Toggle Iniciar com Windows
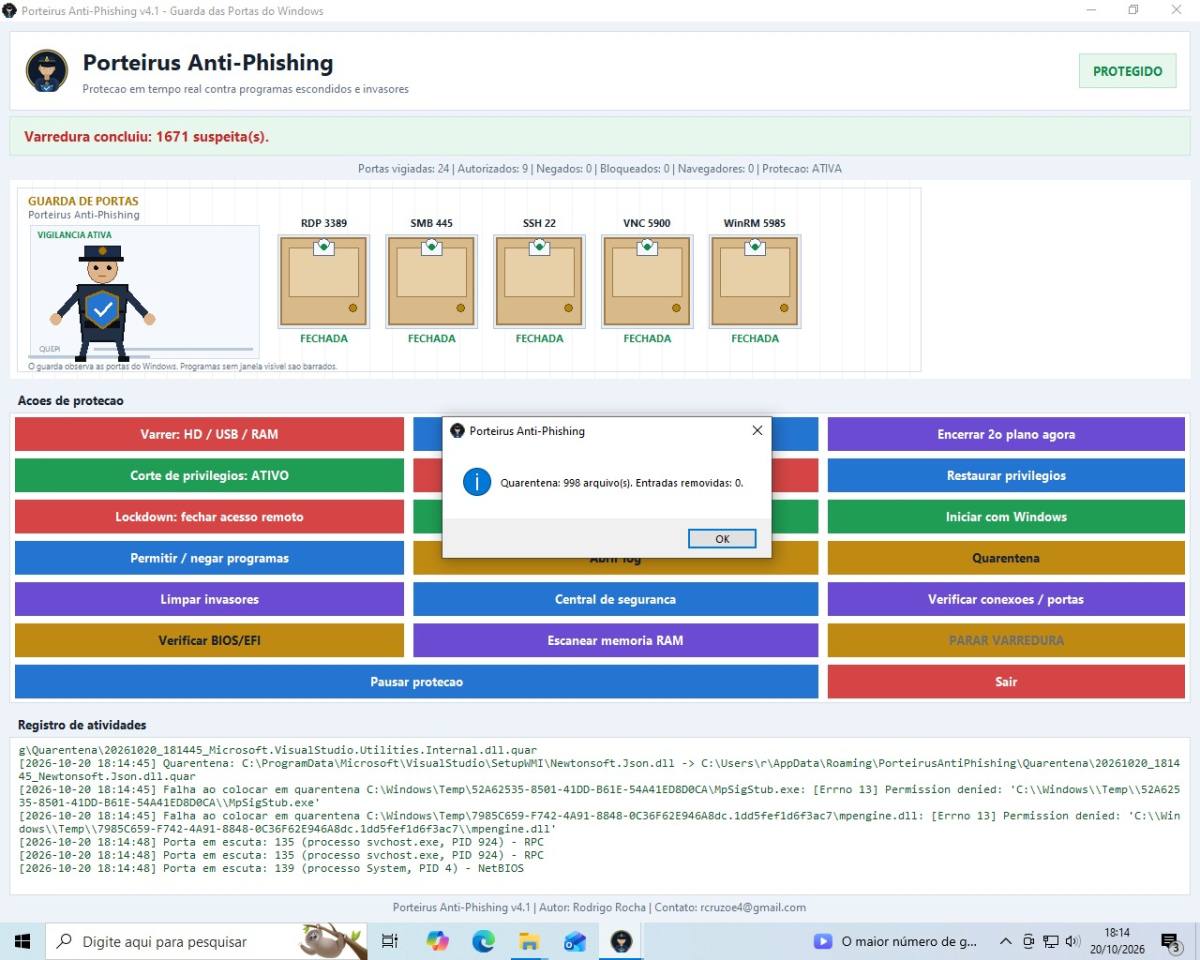Viewport: 1200px width, 960px height. pos(1006,516)
